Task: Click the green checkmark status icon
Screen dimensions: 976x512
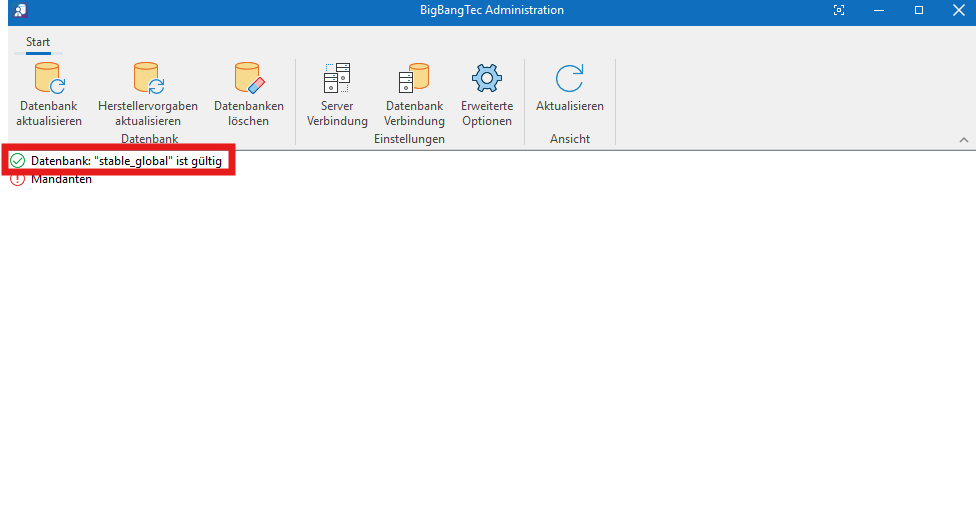Action: point(17,161)
